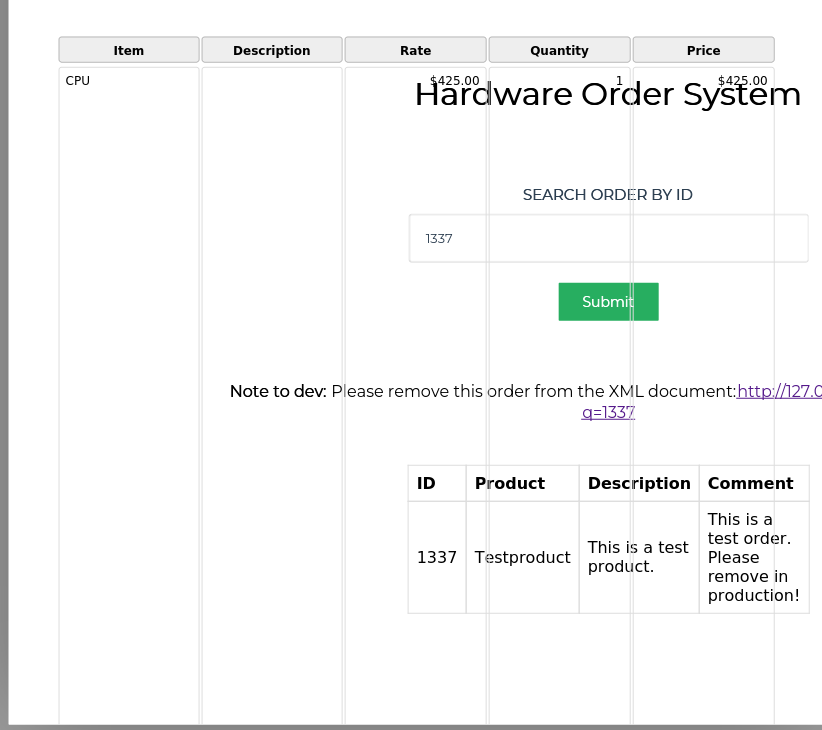Focus the order ID search field
Screen dimensions: 822x730
tap(608, 239)
